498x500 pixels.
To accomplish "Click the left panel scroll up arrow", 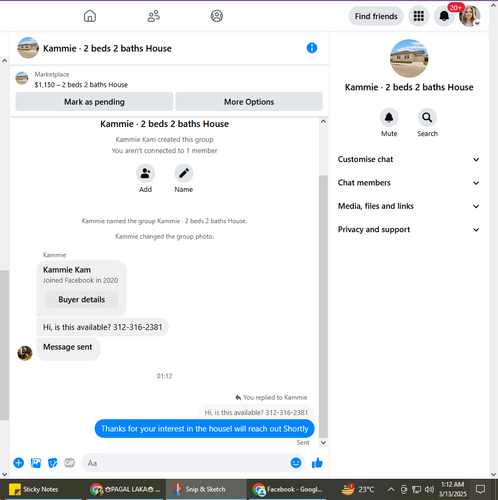I will 4,60.
